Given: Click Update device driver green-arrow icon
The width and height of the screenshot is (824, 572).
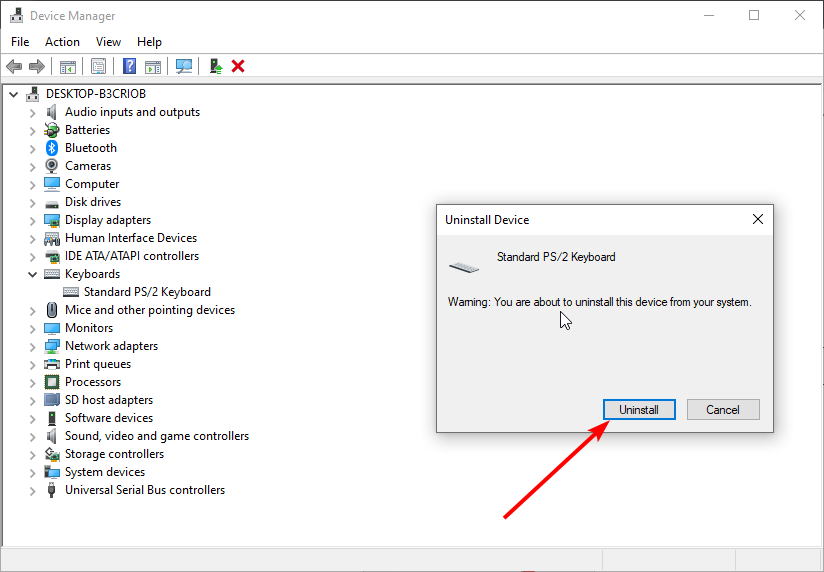Looking at the screenshot, I should [216, 66].
